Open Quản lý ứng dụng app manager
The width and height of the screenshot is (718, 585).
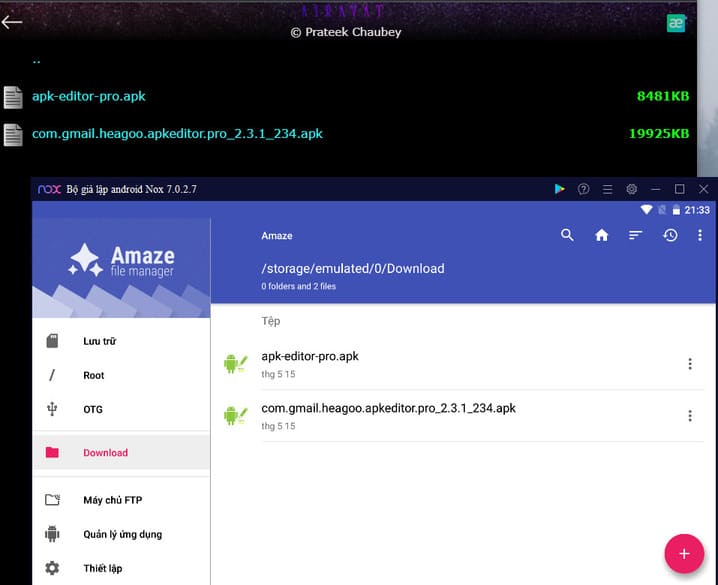tap(121, 534)
